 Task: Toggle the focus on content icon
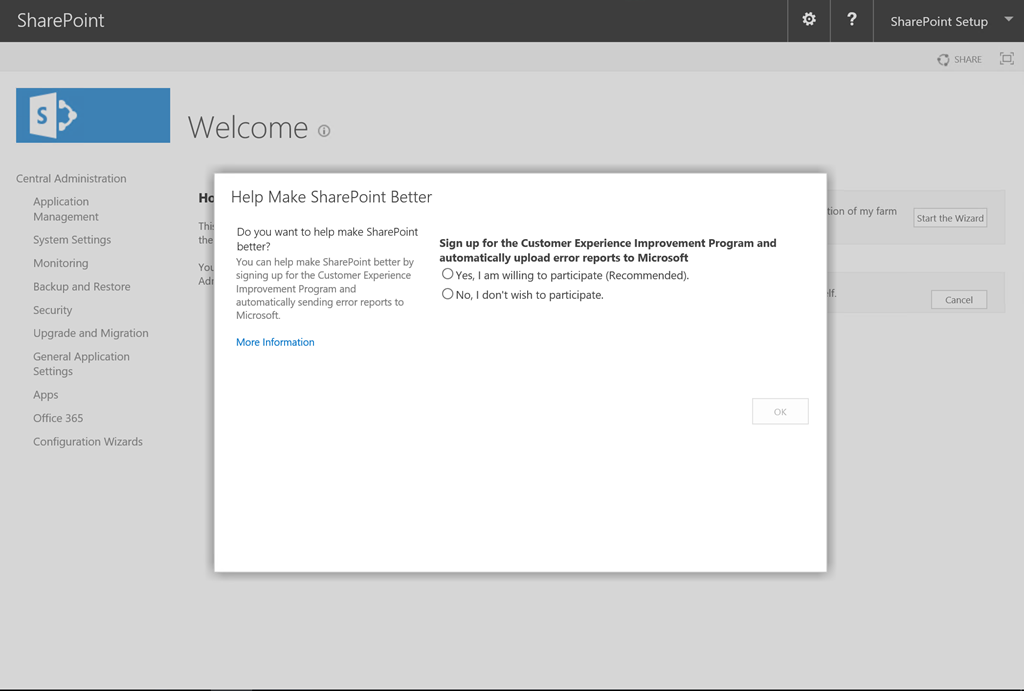coord(1006,59)
